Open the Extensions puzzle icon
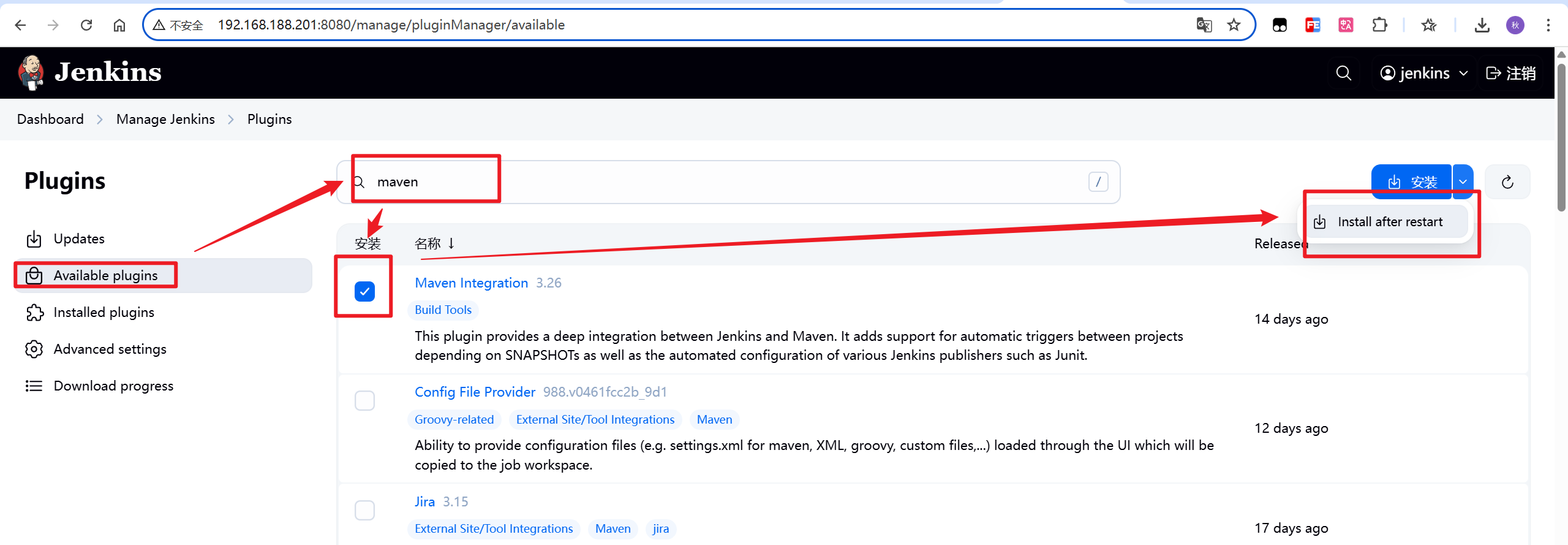The width and height of the screenshot is (1568, 545). 1379,25
